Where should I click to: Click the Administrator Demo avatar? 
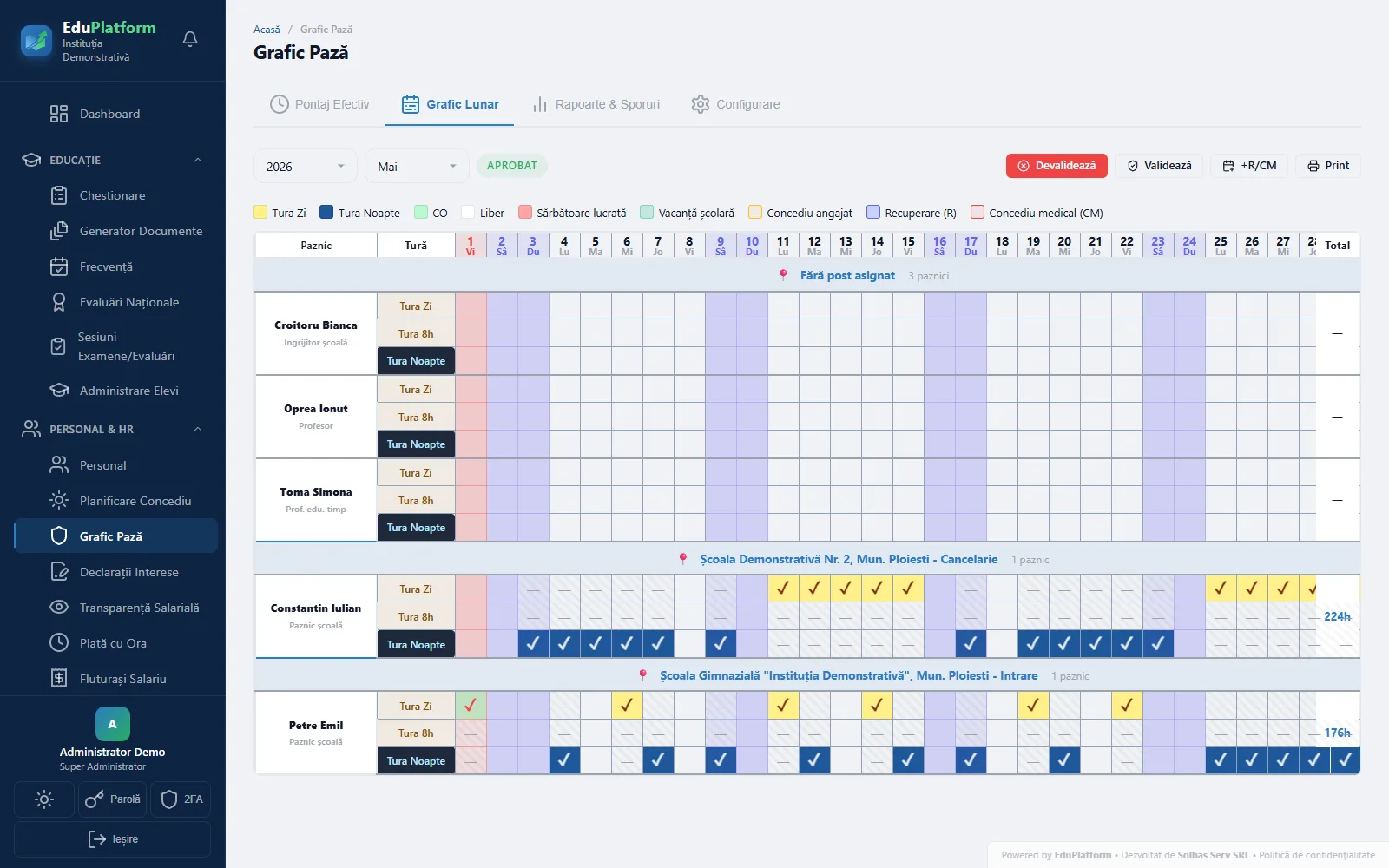(x=113, y=724)
